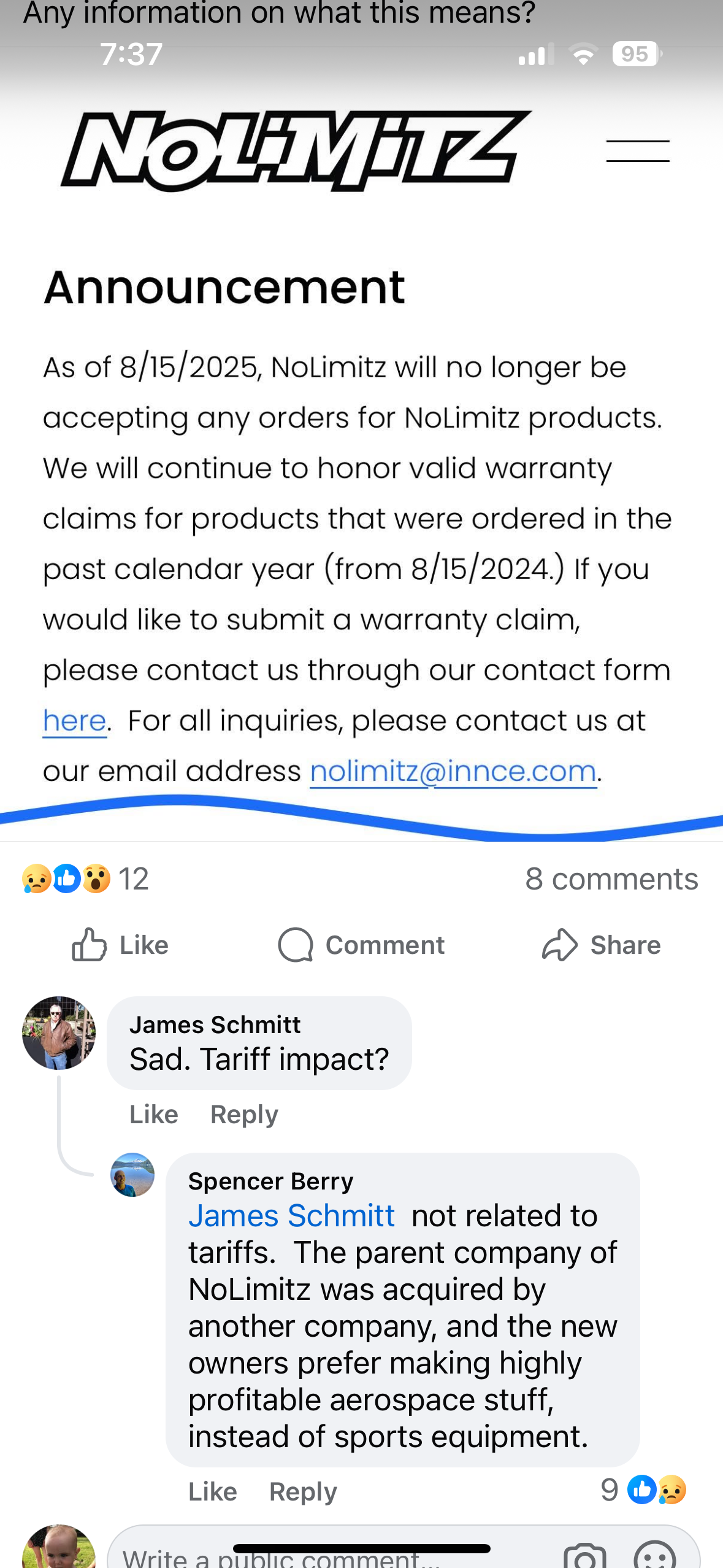The width and height of the screenshot is (723, 1568).
Task: Focus the 'Write a public comment' field
Action: (x=334, y=1555)
